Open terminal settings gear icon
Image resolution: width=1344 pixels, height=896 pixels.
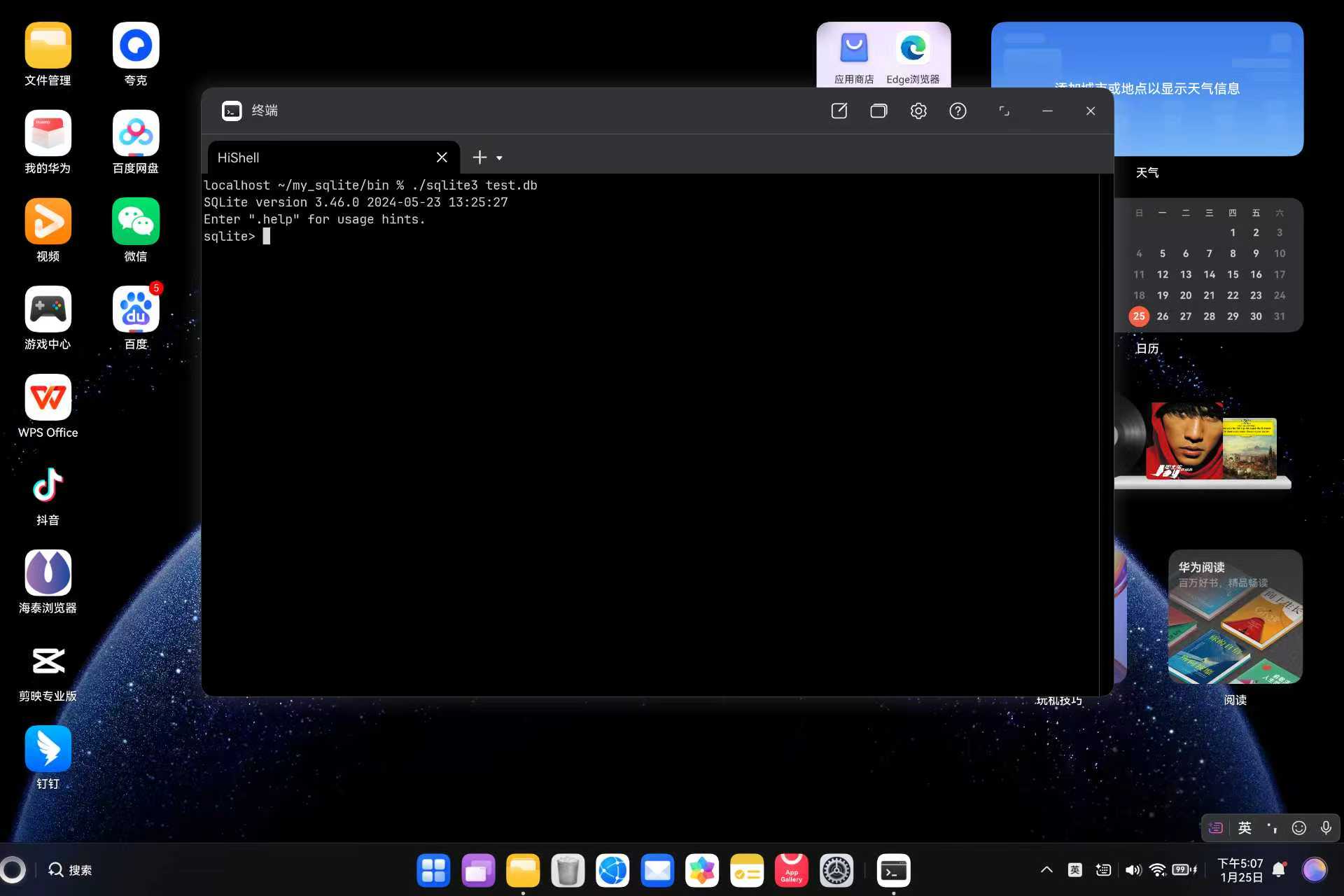click(x=918, y=111)
